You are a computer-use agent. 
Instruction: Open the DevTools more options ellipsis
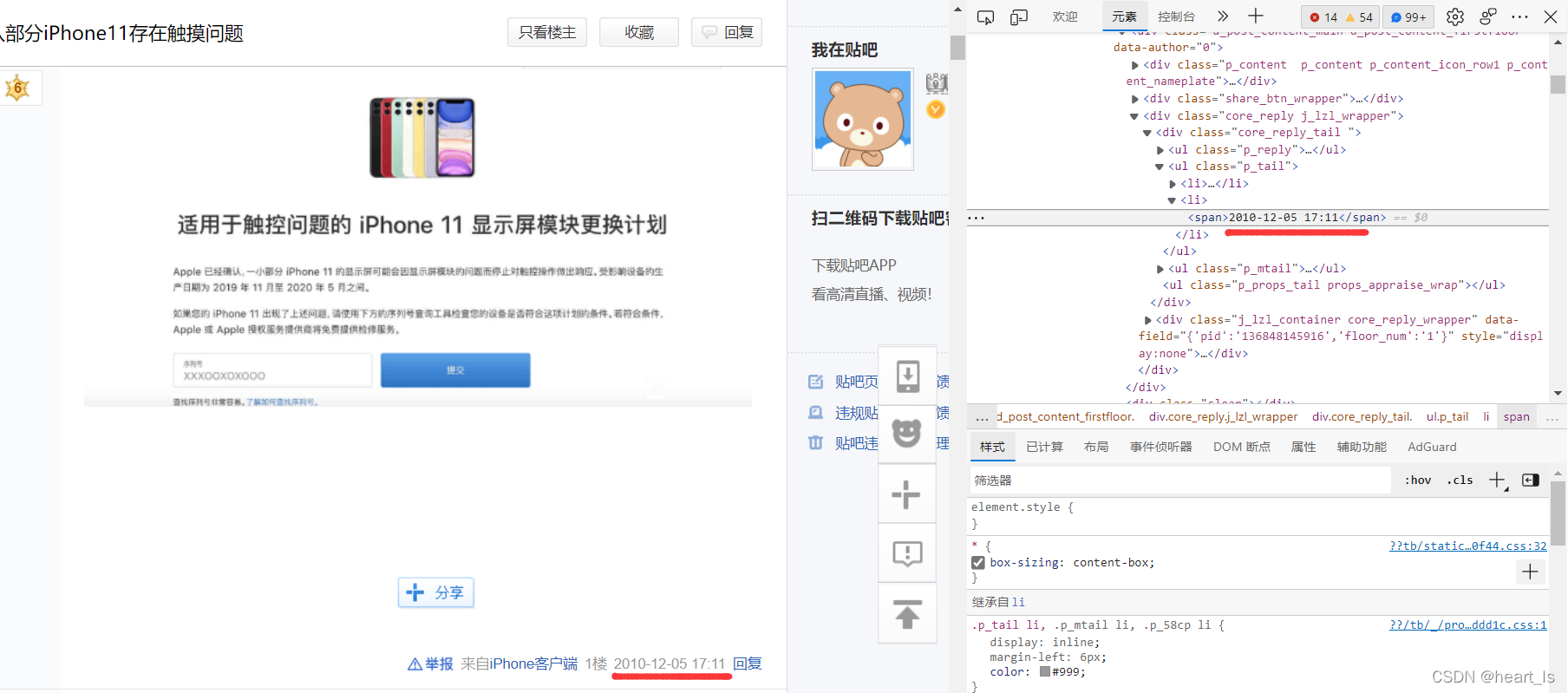1519,17
